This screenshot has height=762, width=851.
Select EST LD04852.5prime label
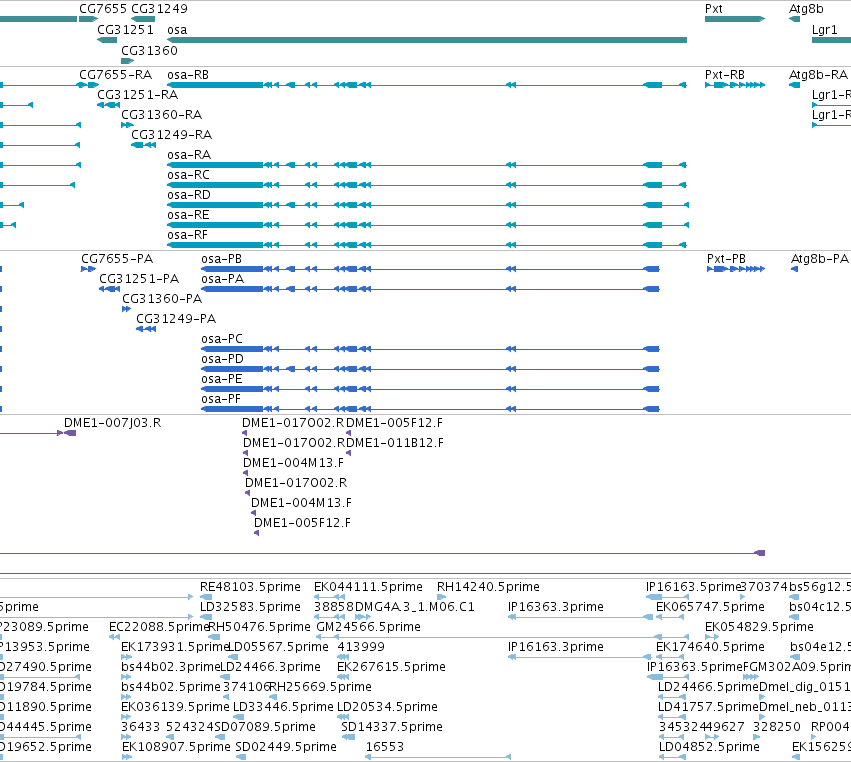(709, 747)
